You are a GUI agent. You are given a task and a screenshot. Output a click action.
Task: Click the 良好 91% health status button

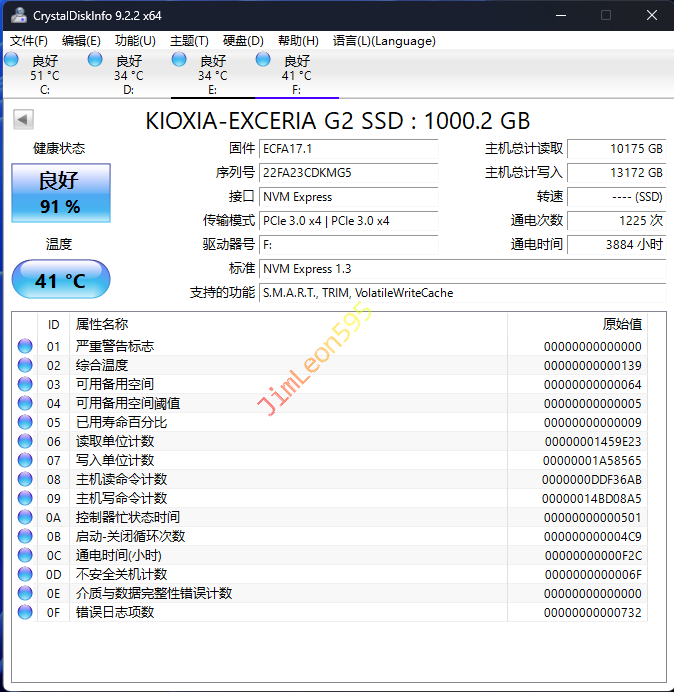pyautogui.click(x=60, y=193)
